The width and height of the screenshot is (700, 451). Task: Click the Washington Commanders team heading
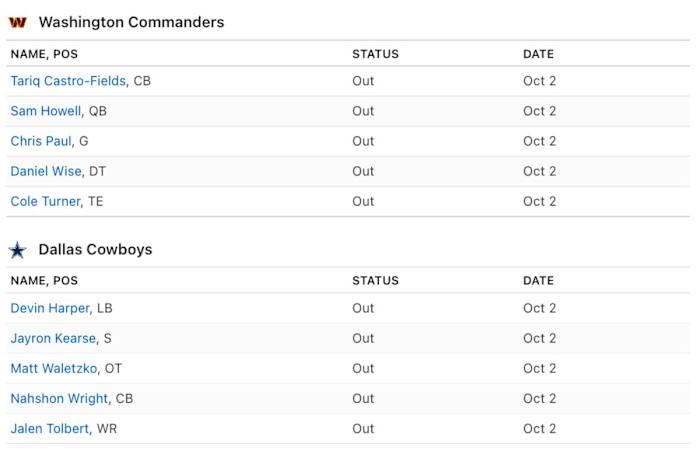tap(131, 22)
